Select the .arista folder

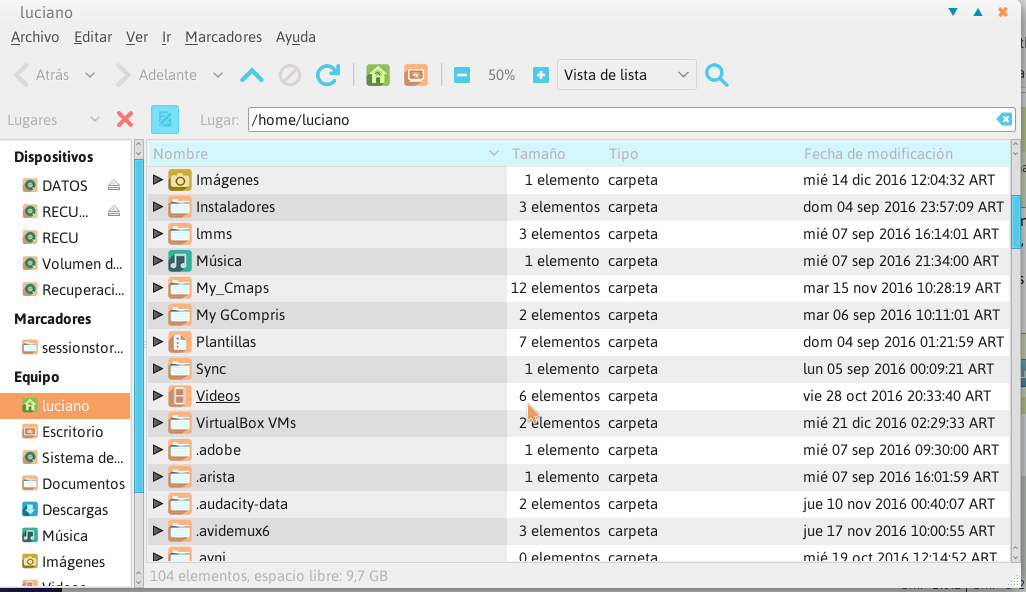(x=215, y=477)
